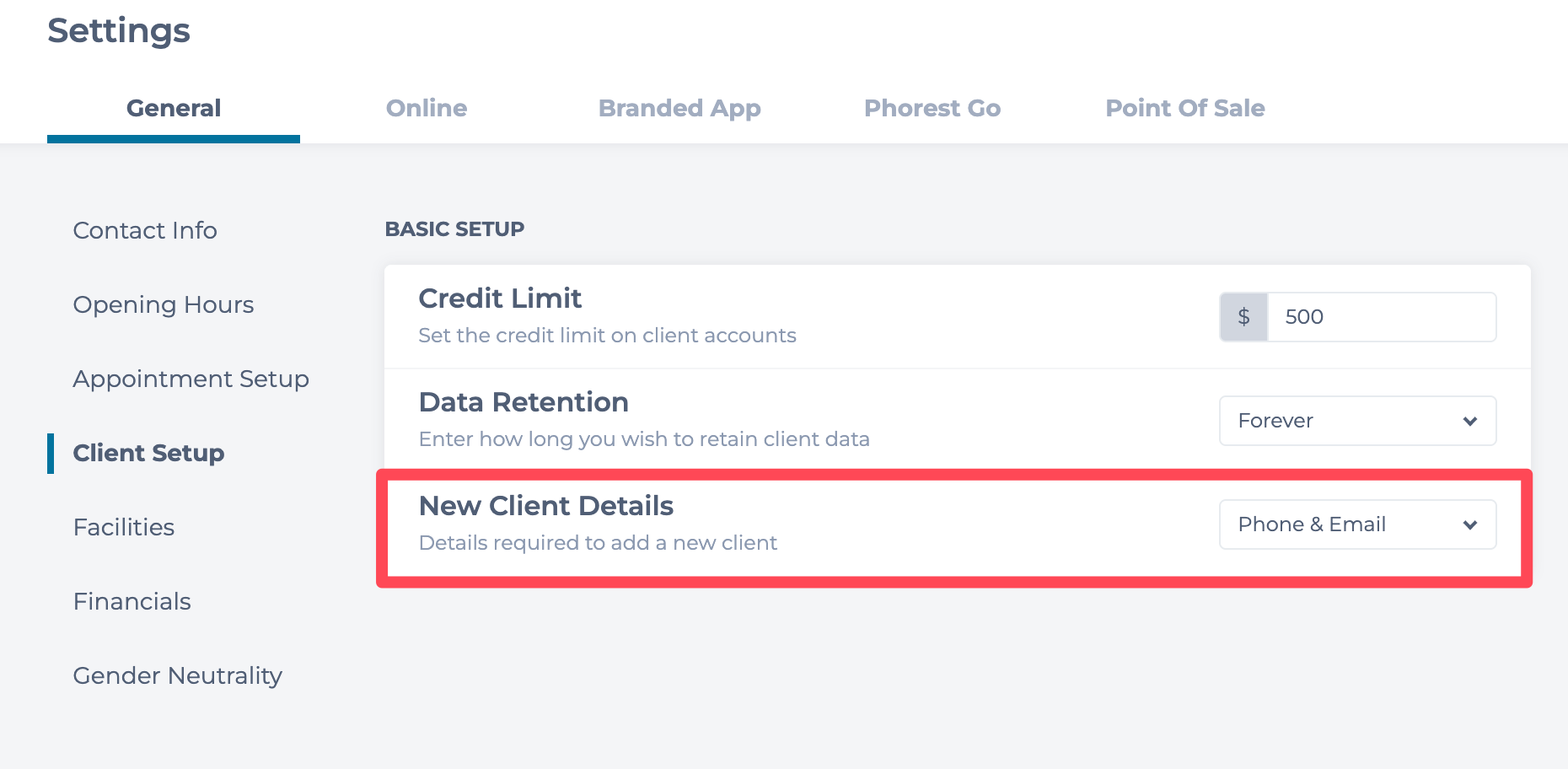Click the dollar sign currency prefix
This screenshot has width=1568, height=769.
tap(1243, 317)
